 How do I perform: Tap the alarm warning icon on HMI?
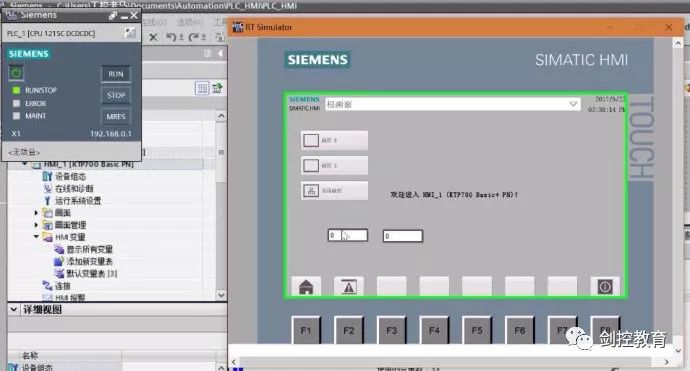click(349, 287)
